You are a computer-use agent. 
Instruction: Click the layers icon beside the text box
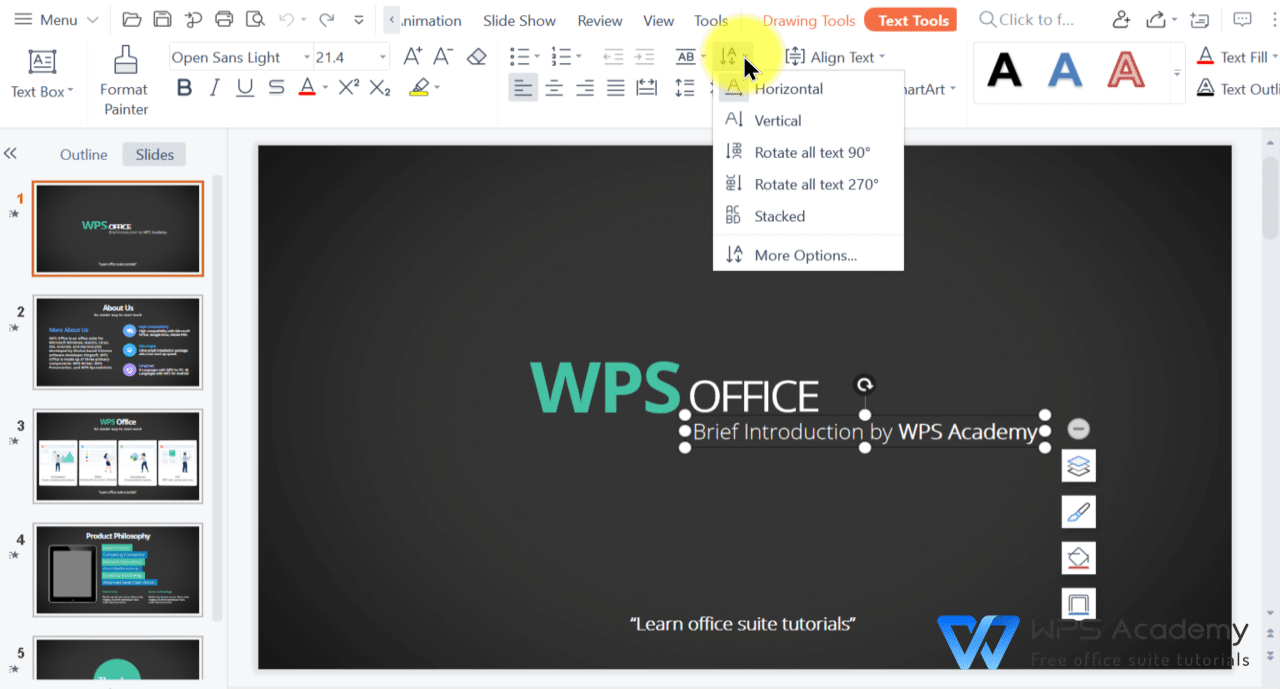pos(1078,465)
